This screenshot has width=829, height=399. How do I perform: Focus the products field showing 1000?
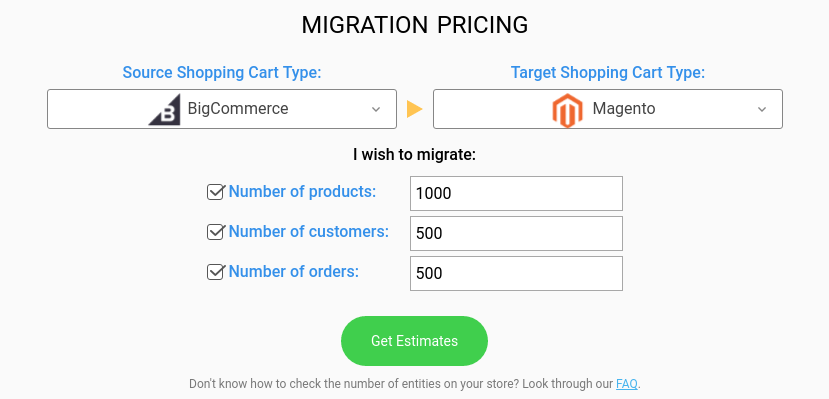click(x=516, y=193)
